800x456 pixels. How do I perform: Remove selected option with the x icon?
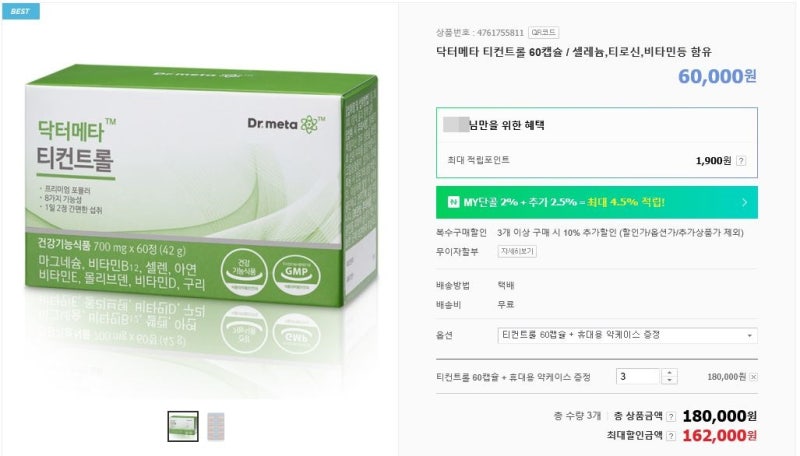(754, 377)
